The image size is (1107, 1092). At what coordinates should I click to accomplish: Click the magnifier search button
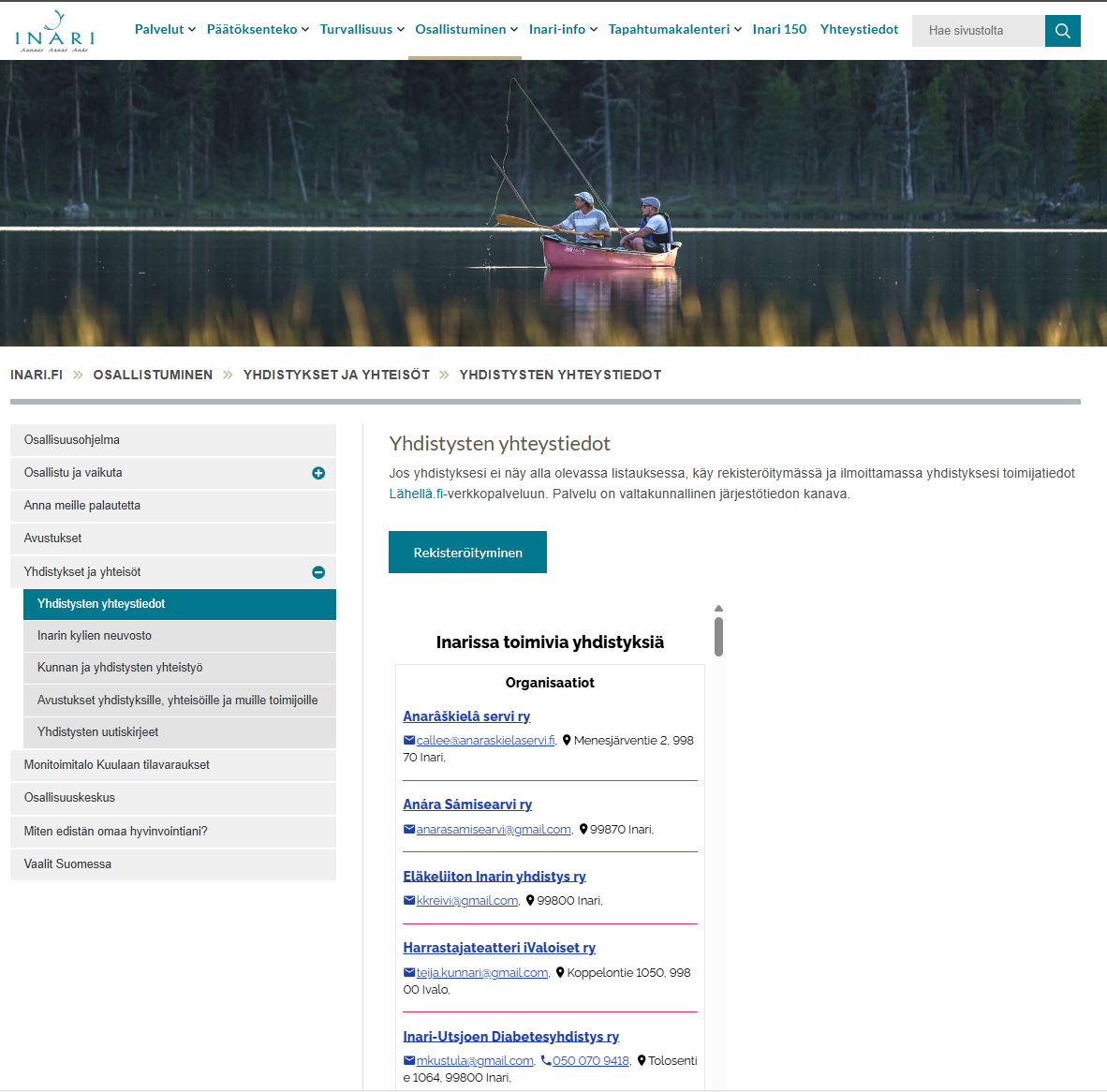click(1063, 30)
